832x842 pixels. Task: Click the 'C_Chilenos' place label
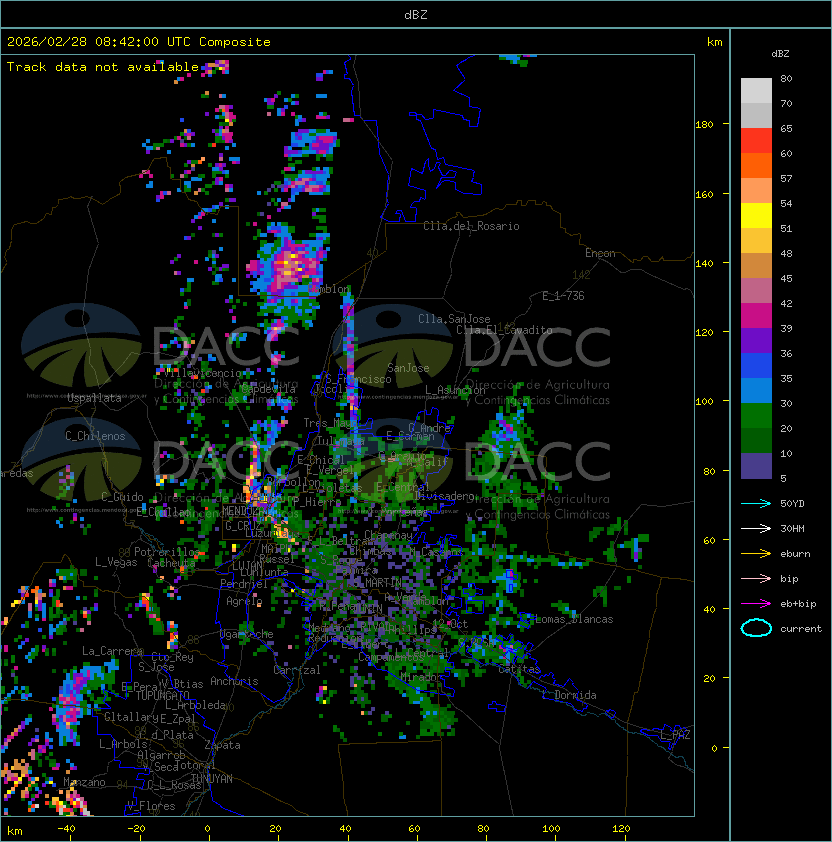click(x=95, y=436)
